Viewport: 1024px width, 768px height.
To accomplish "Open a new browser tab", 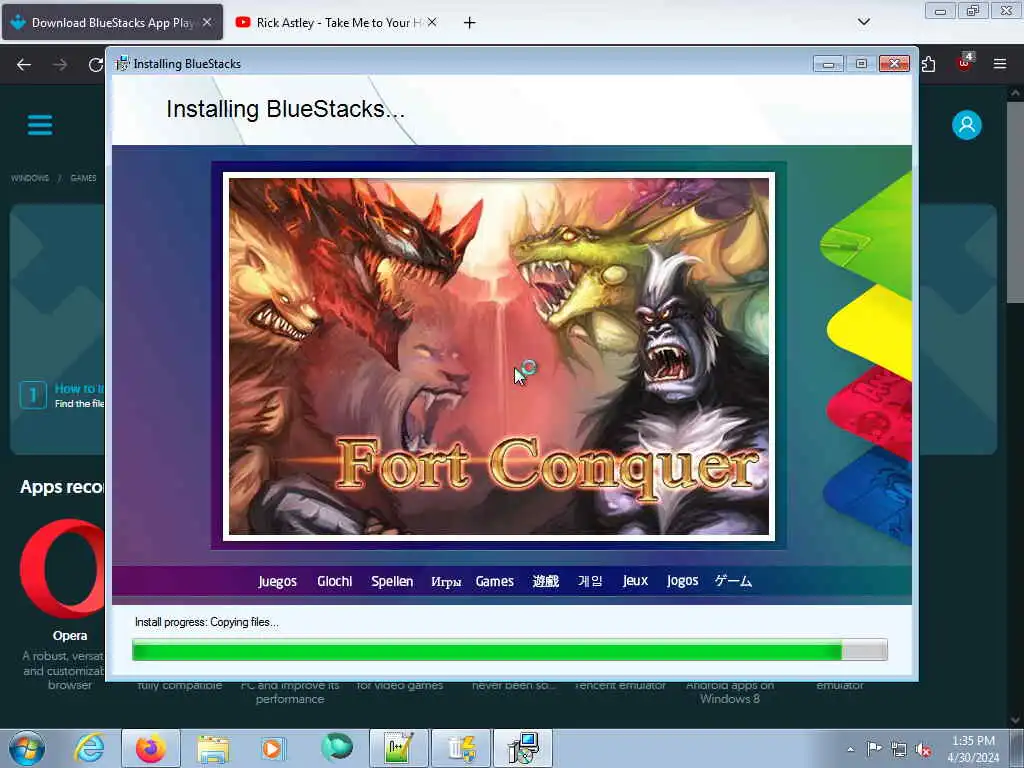I will (x=469, y=23).
